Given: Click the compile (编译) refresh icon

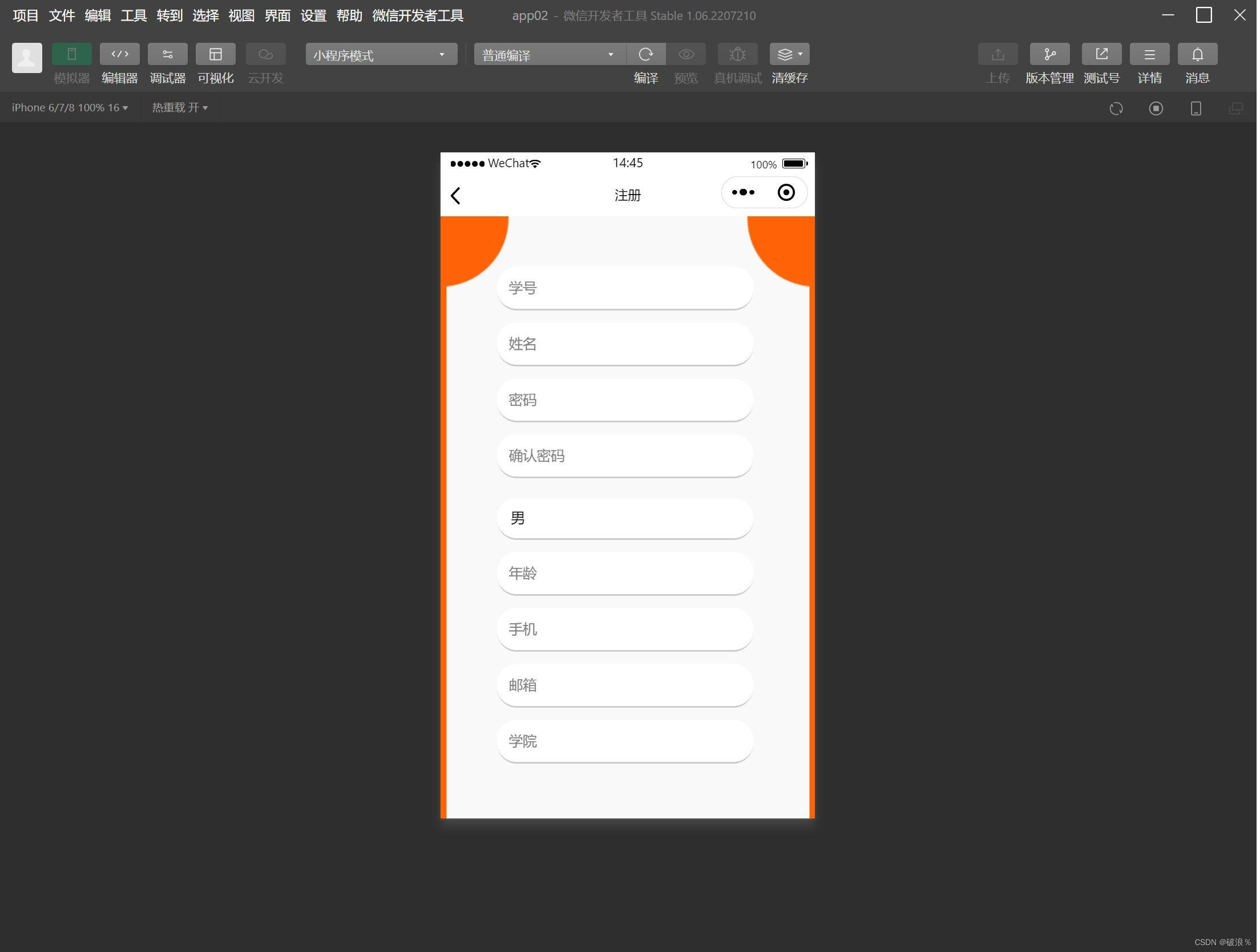Looking at the screenshot, I should point(646,54).
